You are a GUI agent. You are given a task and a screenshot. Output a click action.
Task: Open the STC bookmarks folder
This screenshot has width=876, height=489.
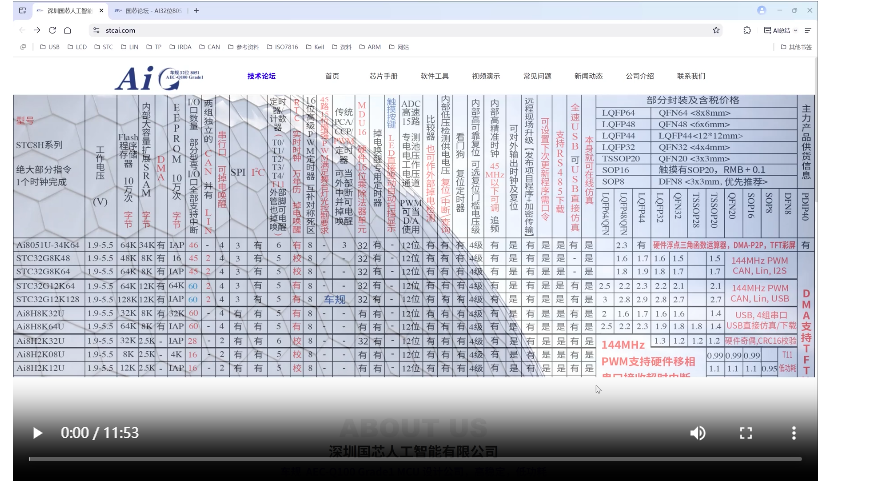pyautogui.click(x=103, y=47)
